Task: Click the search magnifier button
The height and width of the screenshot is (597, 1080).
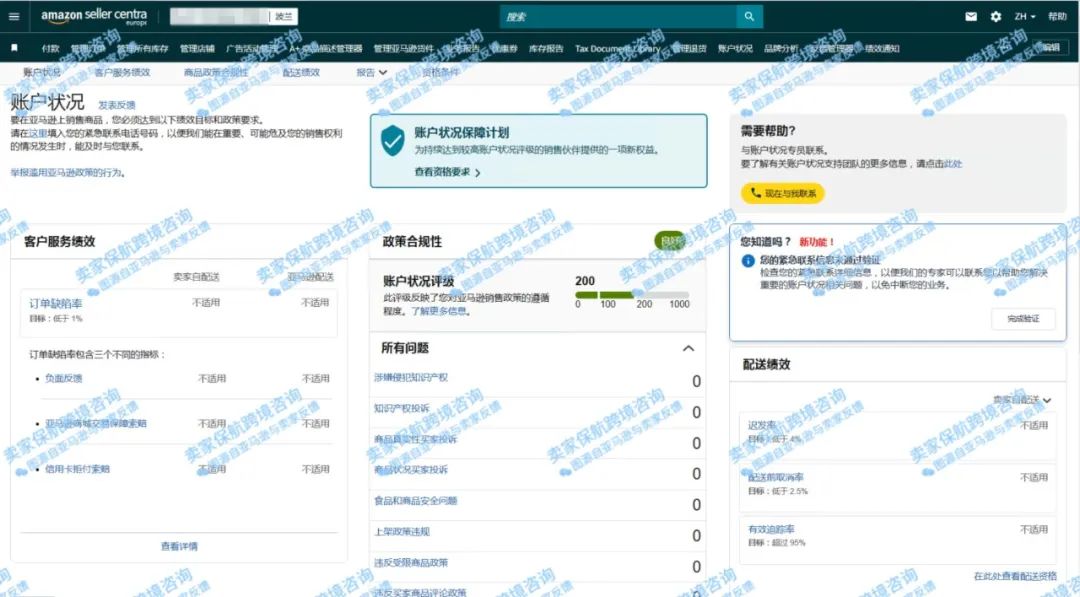Action: click(749, 17)
